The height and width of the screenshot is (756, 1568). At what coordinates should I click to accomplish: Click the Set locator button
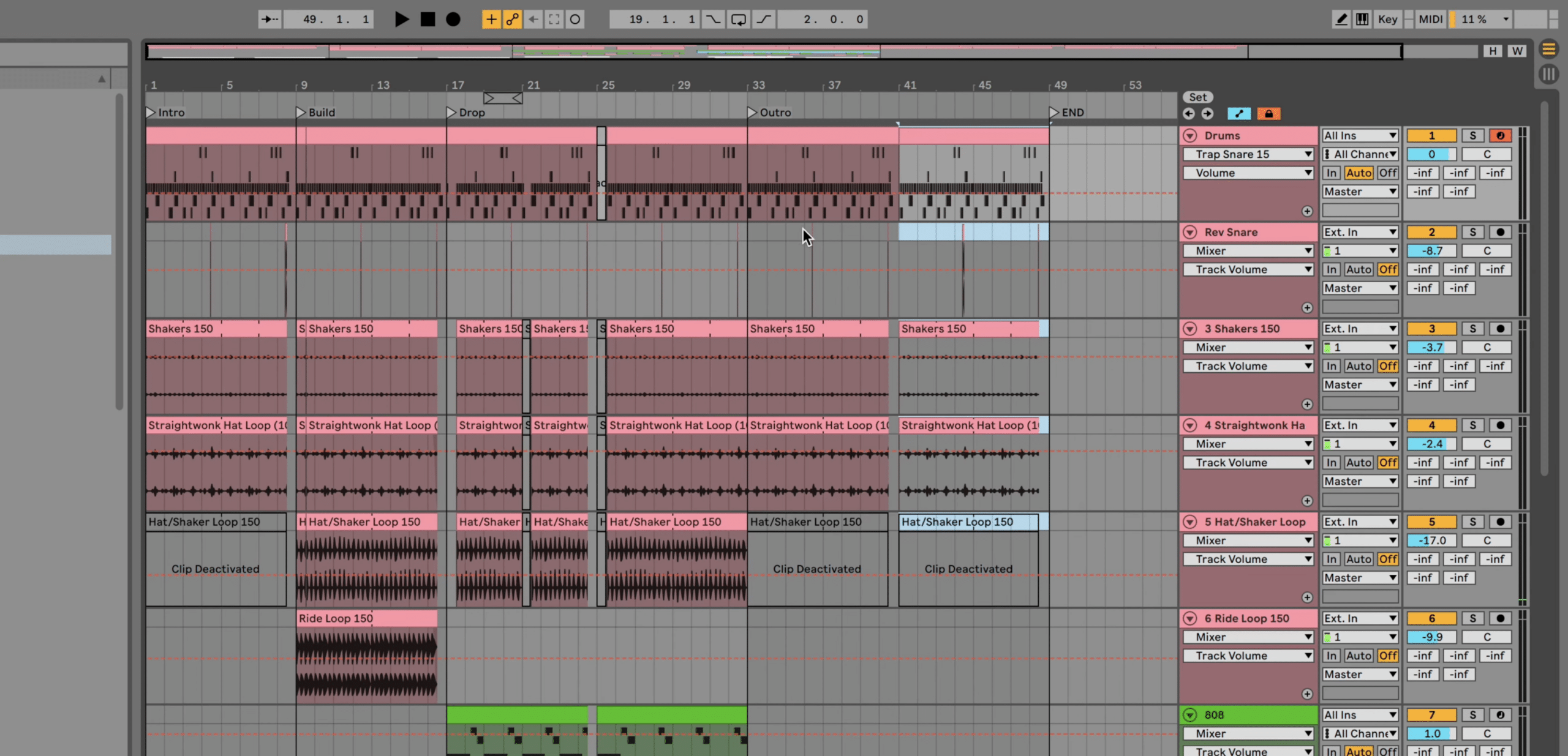pos(1198,97)
